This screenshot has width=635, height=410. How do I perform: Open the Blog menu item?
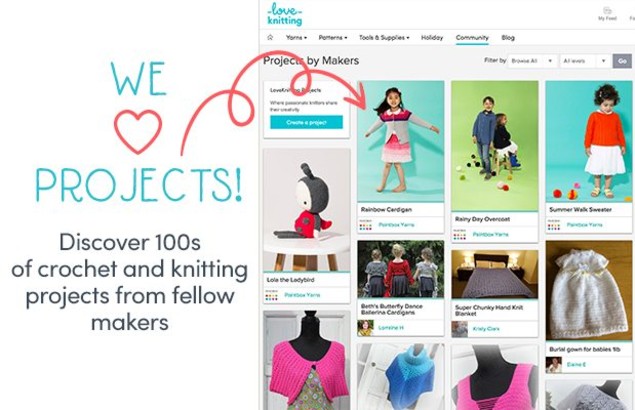click(508, 38)
